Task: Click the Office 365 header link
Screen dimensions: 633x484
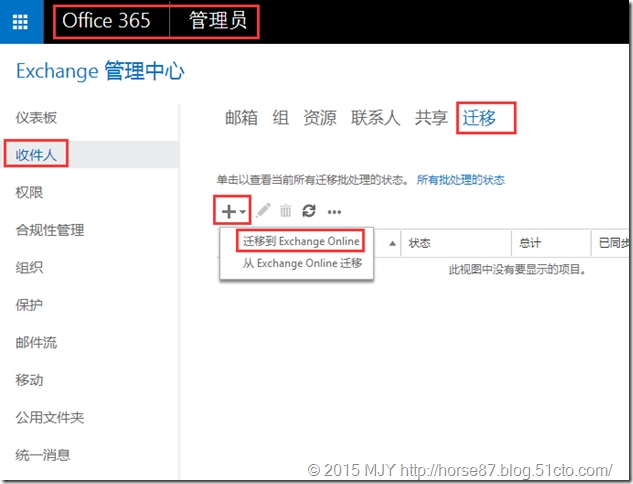Action: tap(106, 21)
